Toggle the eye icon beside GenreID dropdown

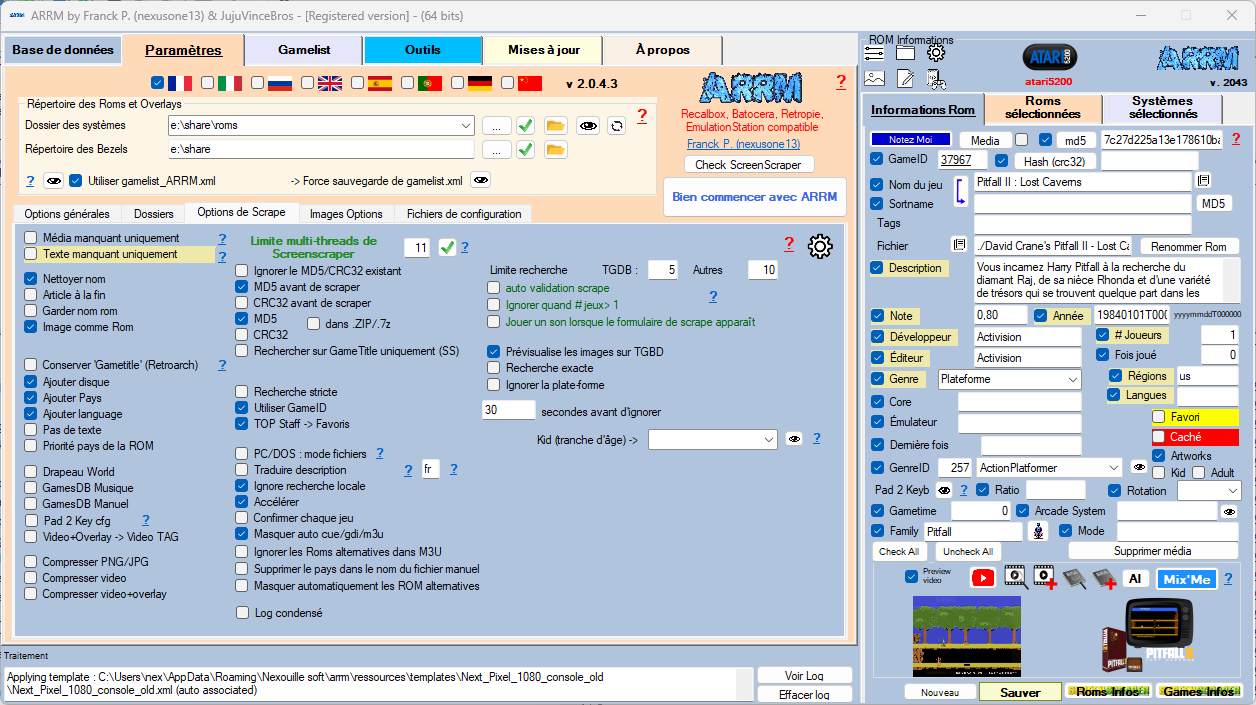click(x=1138, y=467)
